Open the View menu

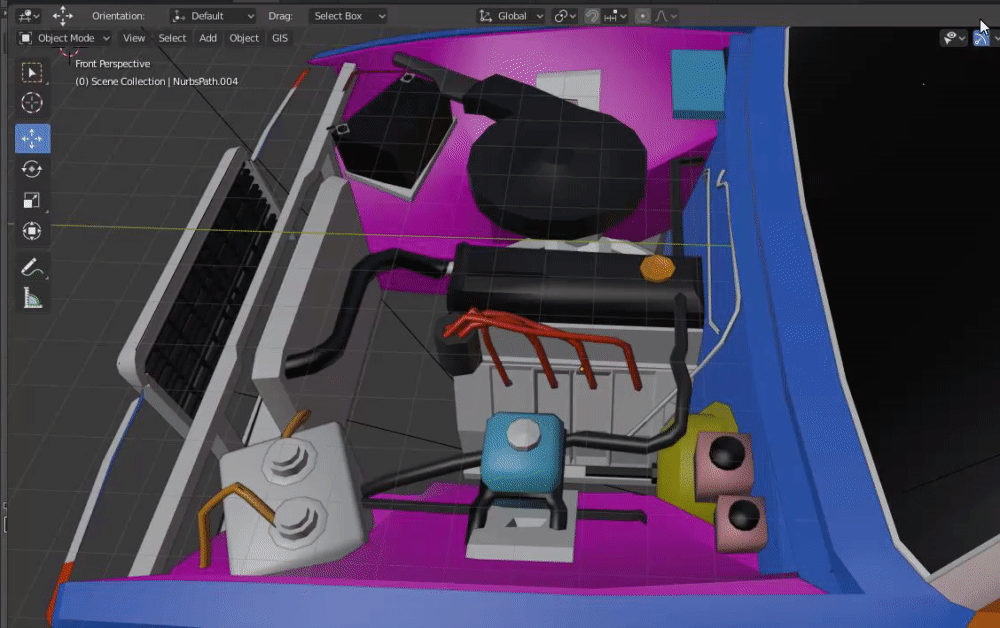pos(134,38)
